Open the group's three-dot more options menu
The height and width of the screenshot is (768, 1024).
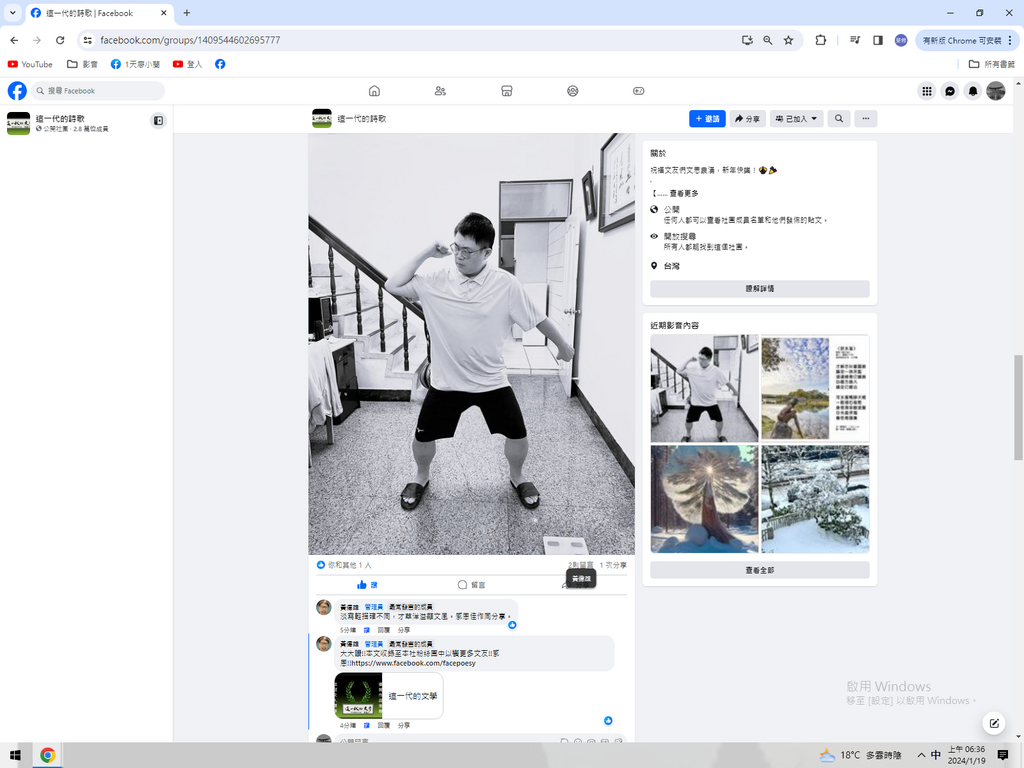coord(866,119)
